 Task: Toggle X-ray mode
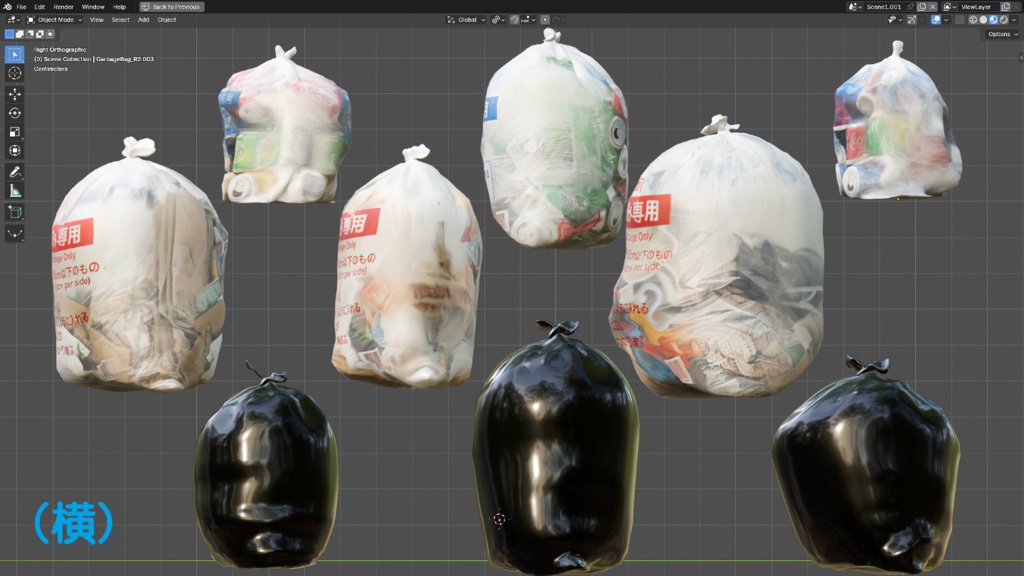pos(959,20)
